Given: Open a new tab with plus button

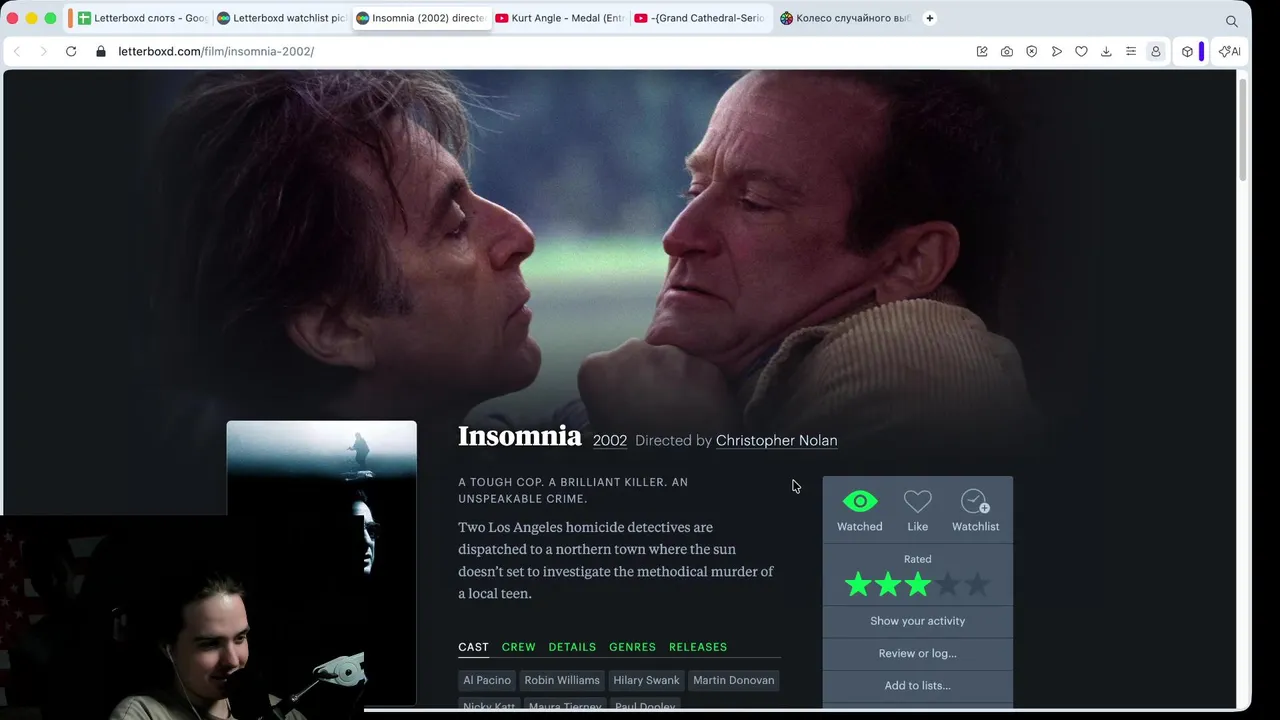Looking at the screenshot, I should click(930, 18).
